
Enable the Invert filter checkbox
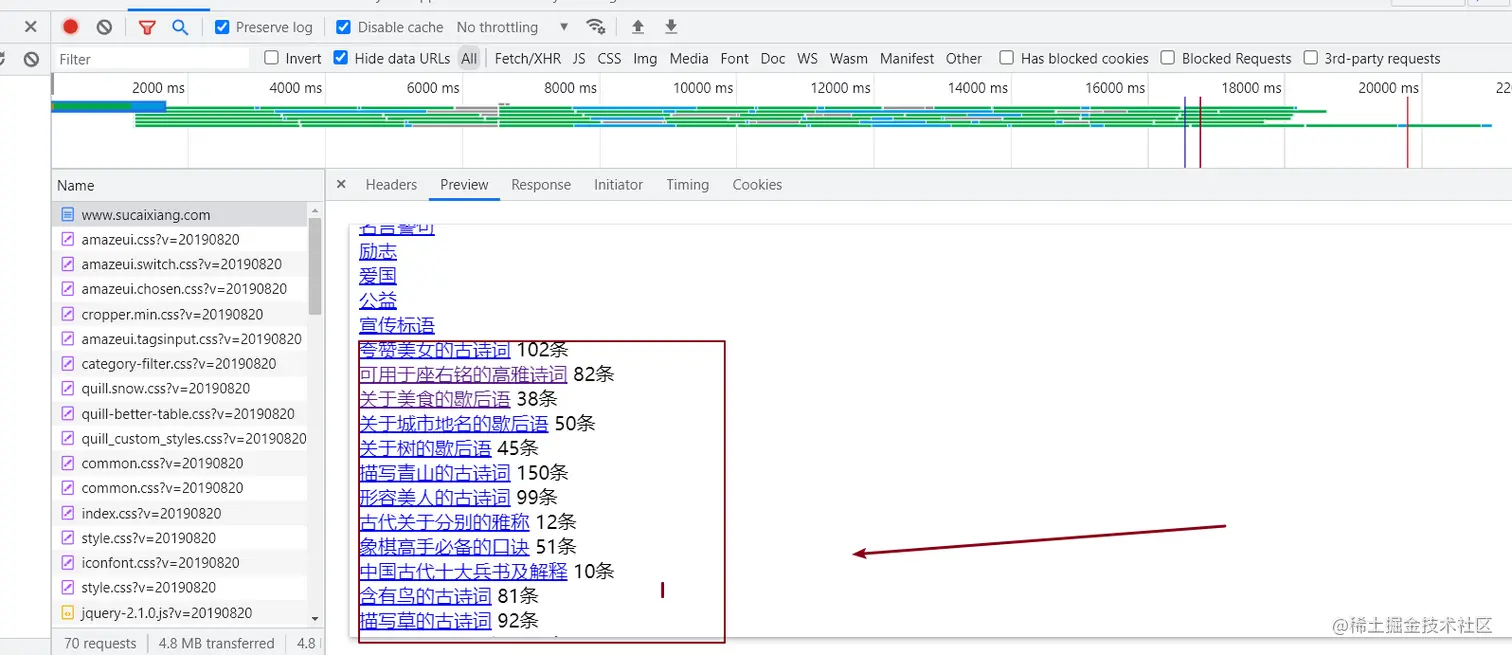pos(271,58)
